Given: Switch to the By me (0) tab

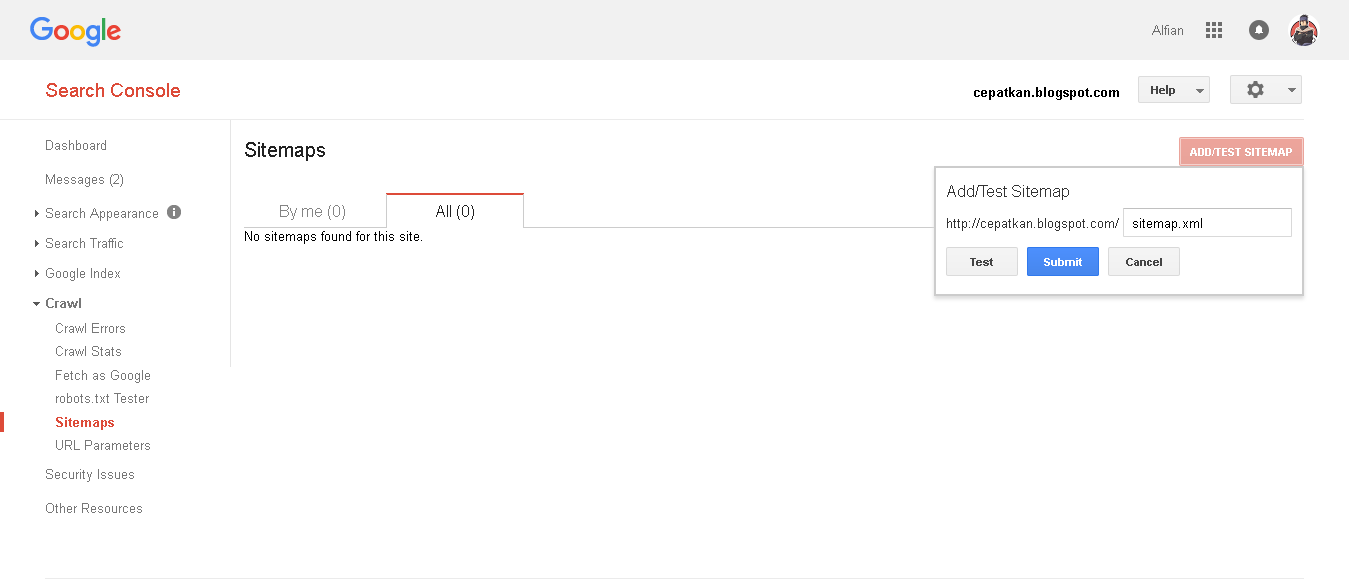Looking at the screenshot, I should point(312,211).
